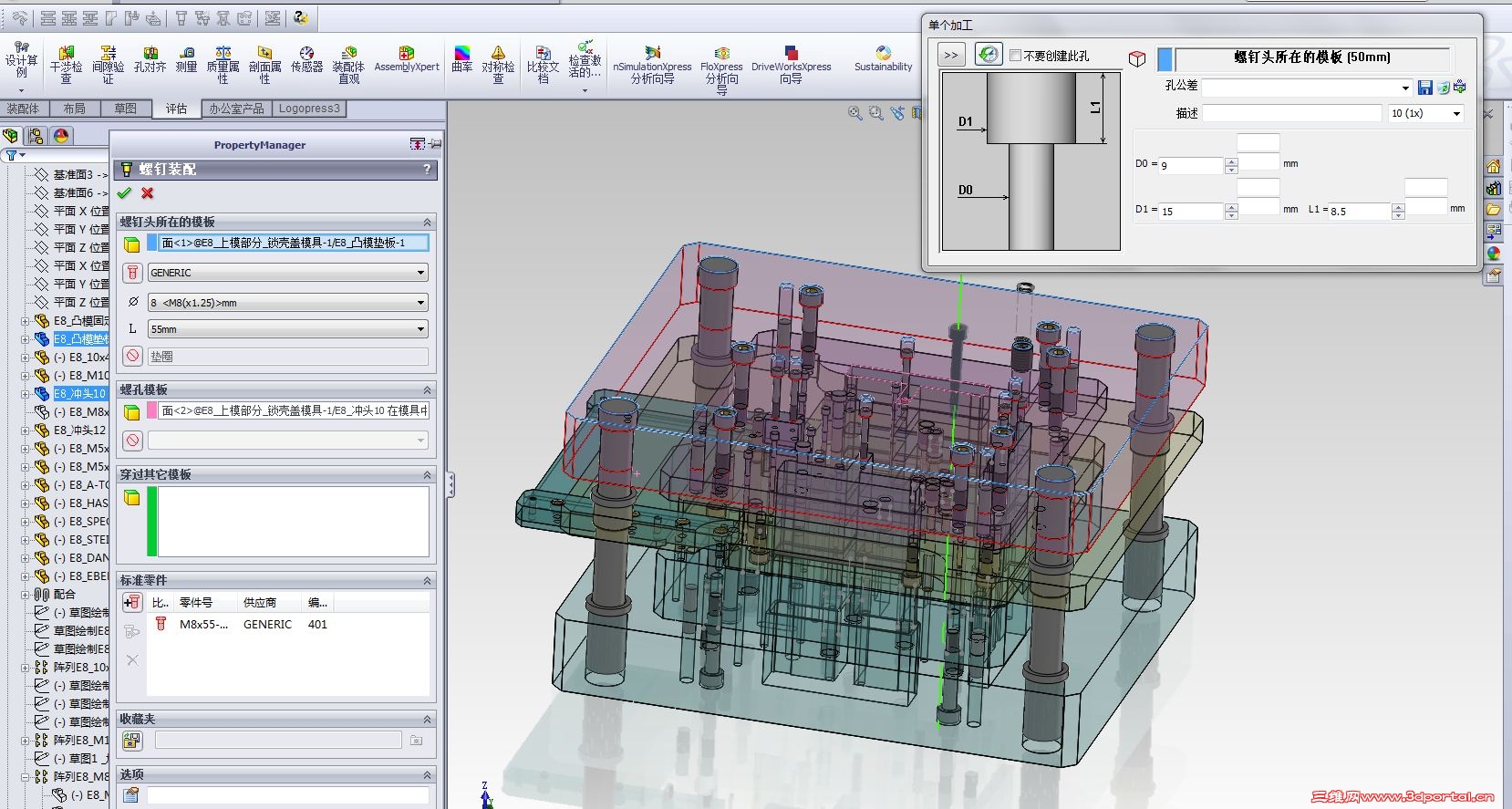Collapse the 穿过其它模板 section
The width and height of the screenshot is (1512, 809).
[427, 475]
